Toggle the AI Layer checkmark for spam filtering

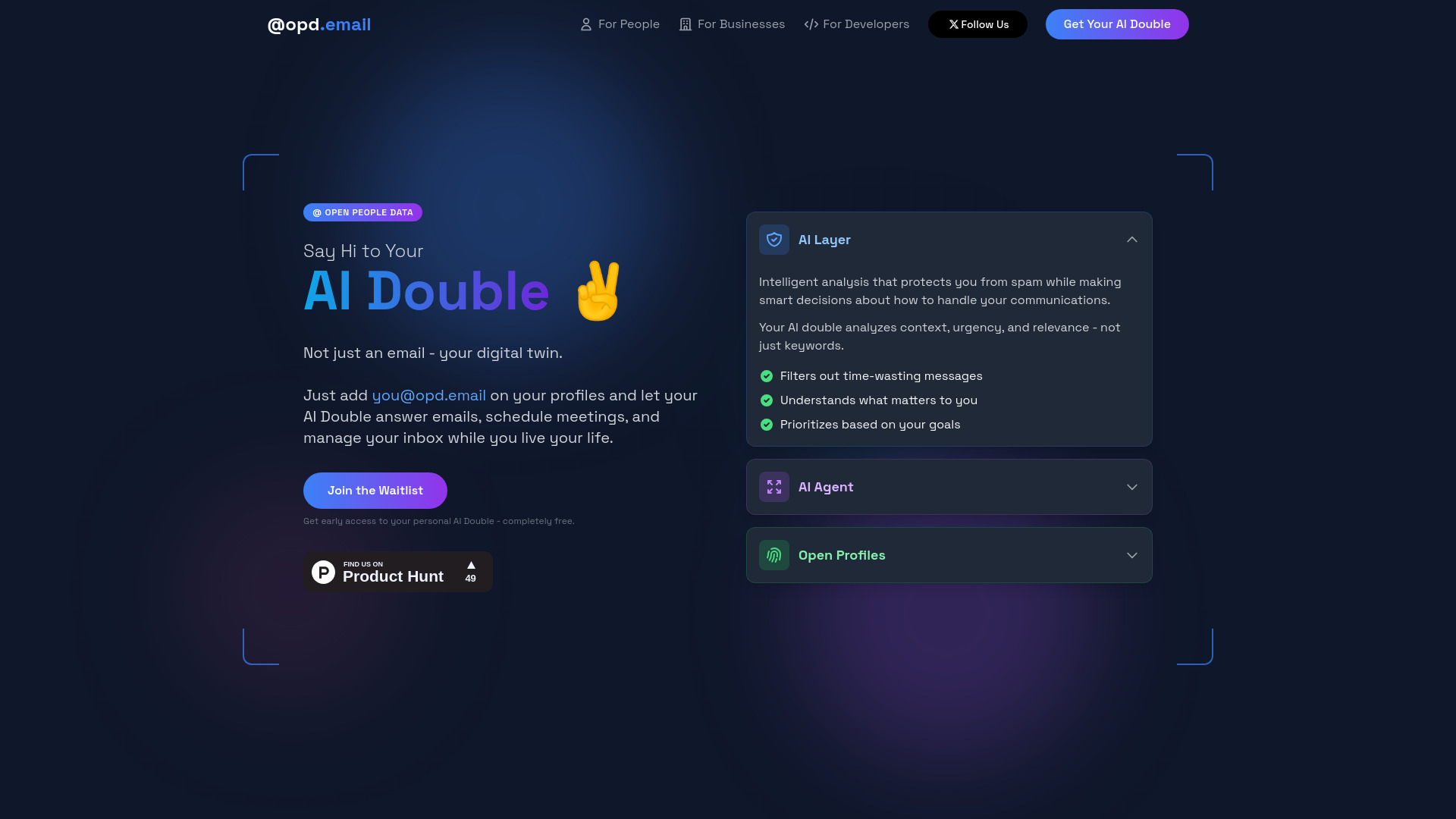click(766, 375)
